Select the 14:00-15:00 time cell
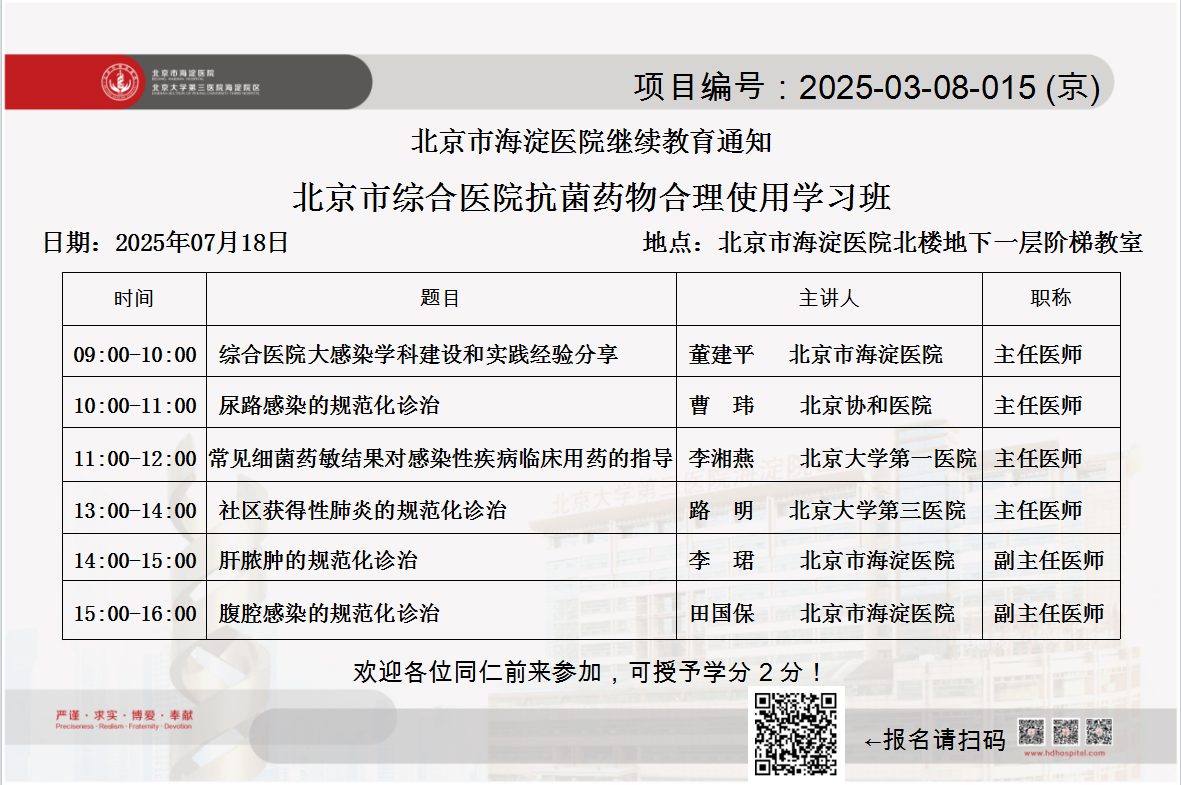1181x785 pixels. click(135, 560)
